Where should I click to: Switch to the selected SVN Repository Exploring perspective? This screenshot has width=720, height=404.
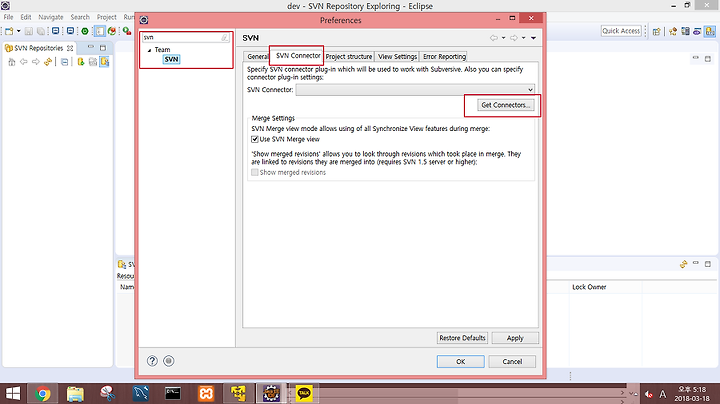click(710, 31)
